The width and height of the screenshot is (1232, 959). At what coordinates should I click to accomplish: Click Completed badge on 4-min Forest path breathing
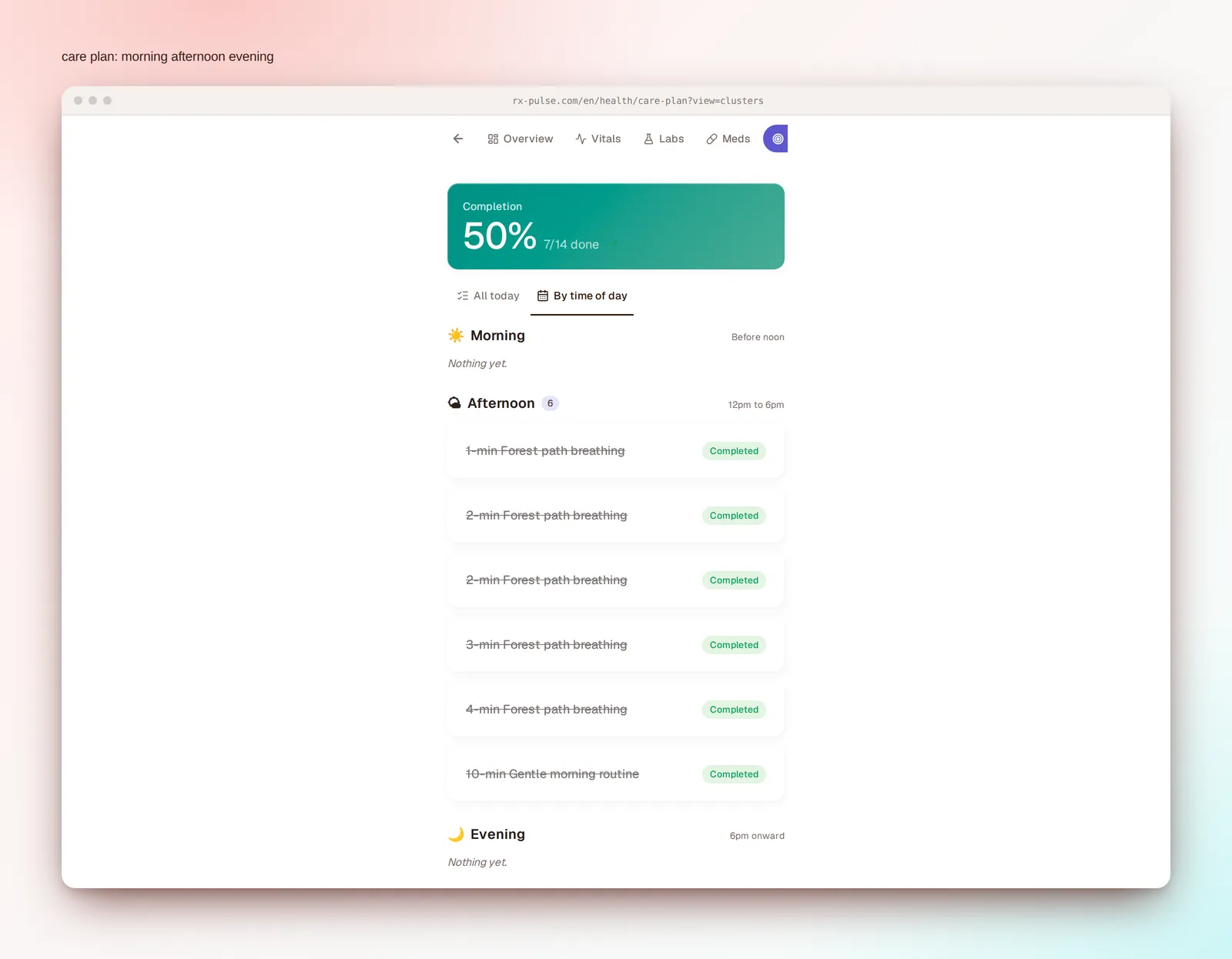click(734, 710)
